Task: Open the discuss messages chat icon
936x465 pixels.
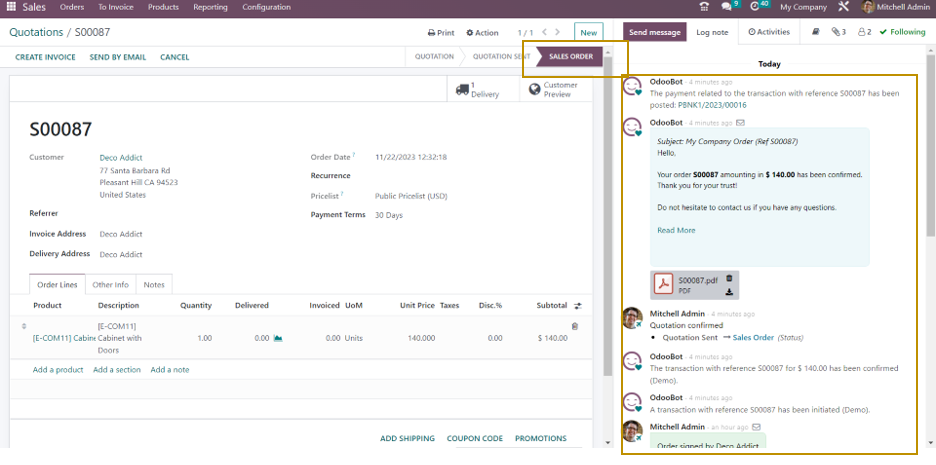Action: (x=728, y=7)
